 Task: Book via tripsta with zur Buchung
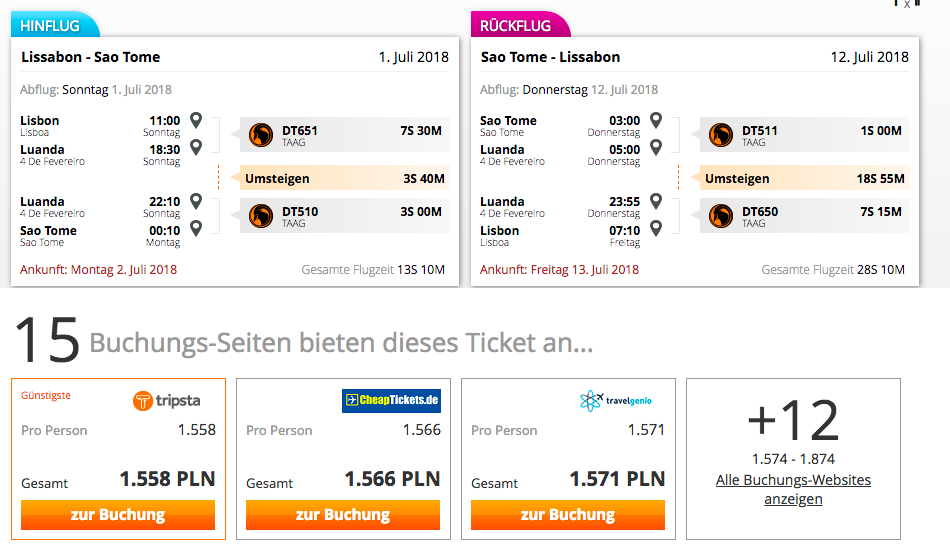click(x=118, y=515)
